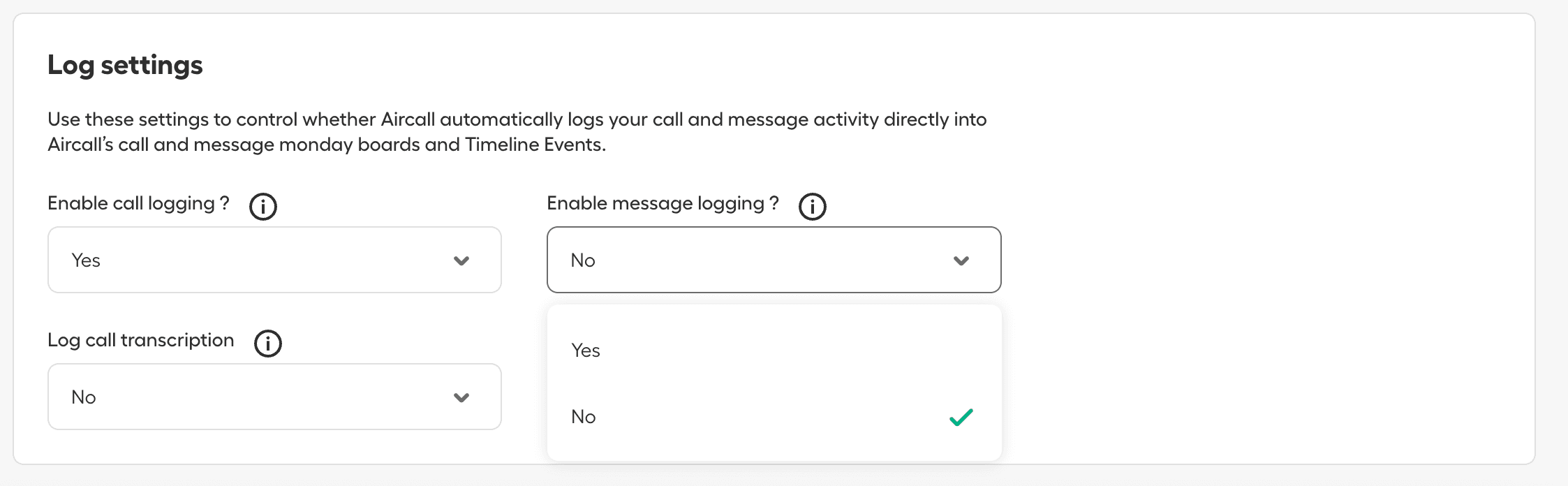The image size is (1568, 486).
Task: Click the No value in call transcription field
Action: pos(84,397)
